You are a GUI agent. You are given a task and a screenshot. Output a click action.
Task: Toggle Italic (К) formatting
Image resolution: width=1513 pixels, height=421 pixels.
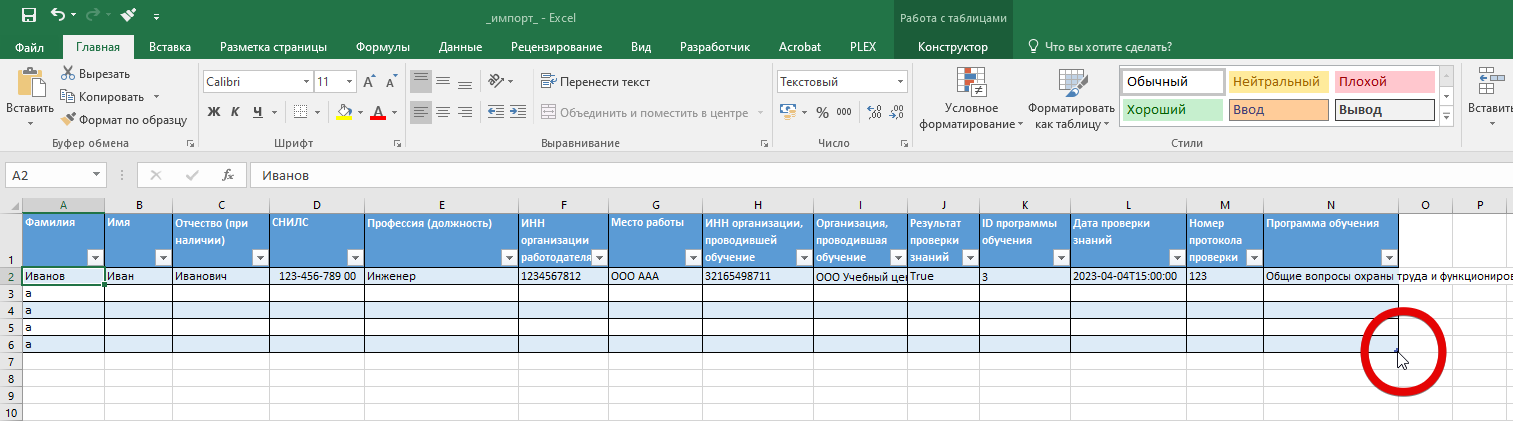[236, 112]
